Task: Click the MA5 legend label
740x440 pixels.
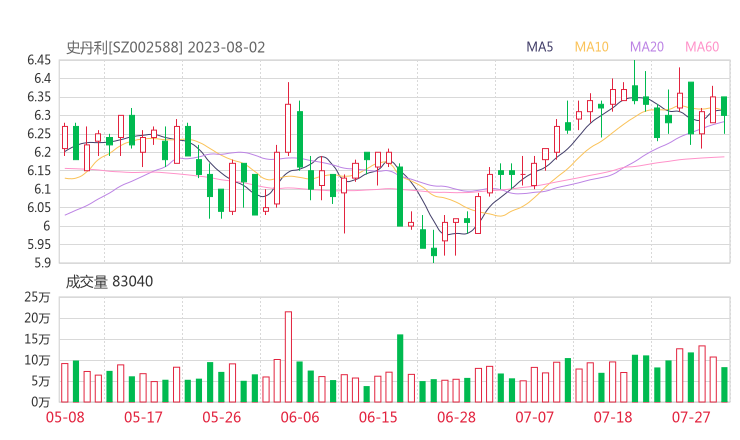Action: 539,47
